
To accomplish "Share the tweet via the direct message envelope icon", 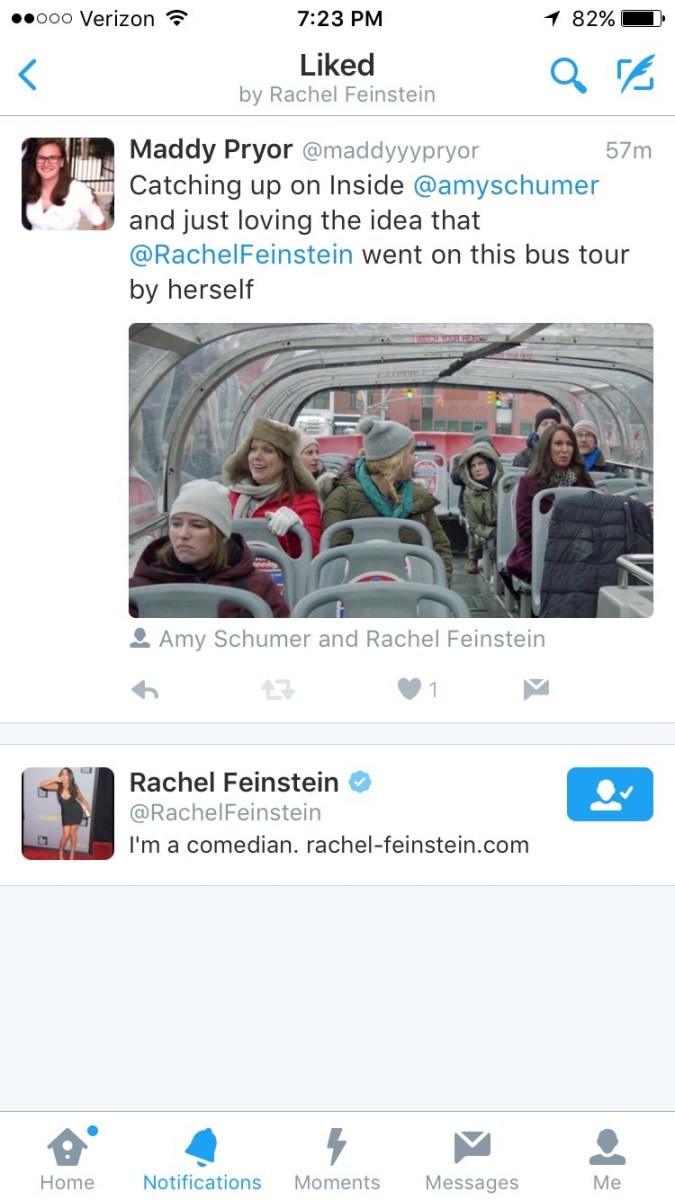I will click(x=536, y=689).
